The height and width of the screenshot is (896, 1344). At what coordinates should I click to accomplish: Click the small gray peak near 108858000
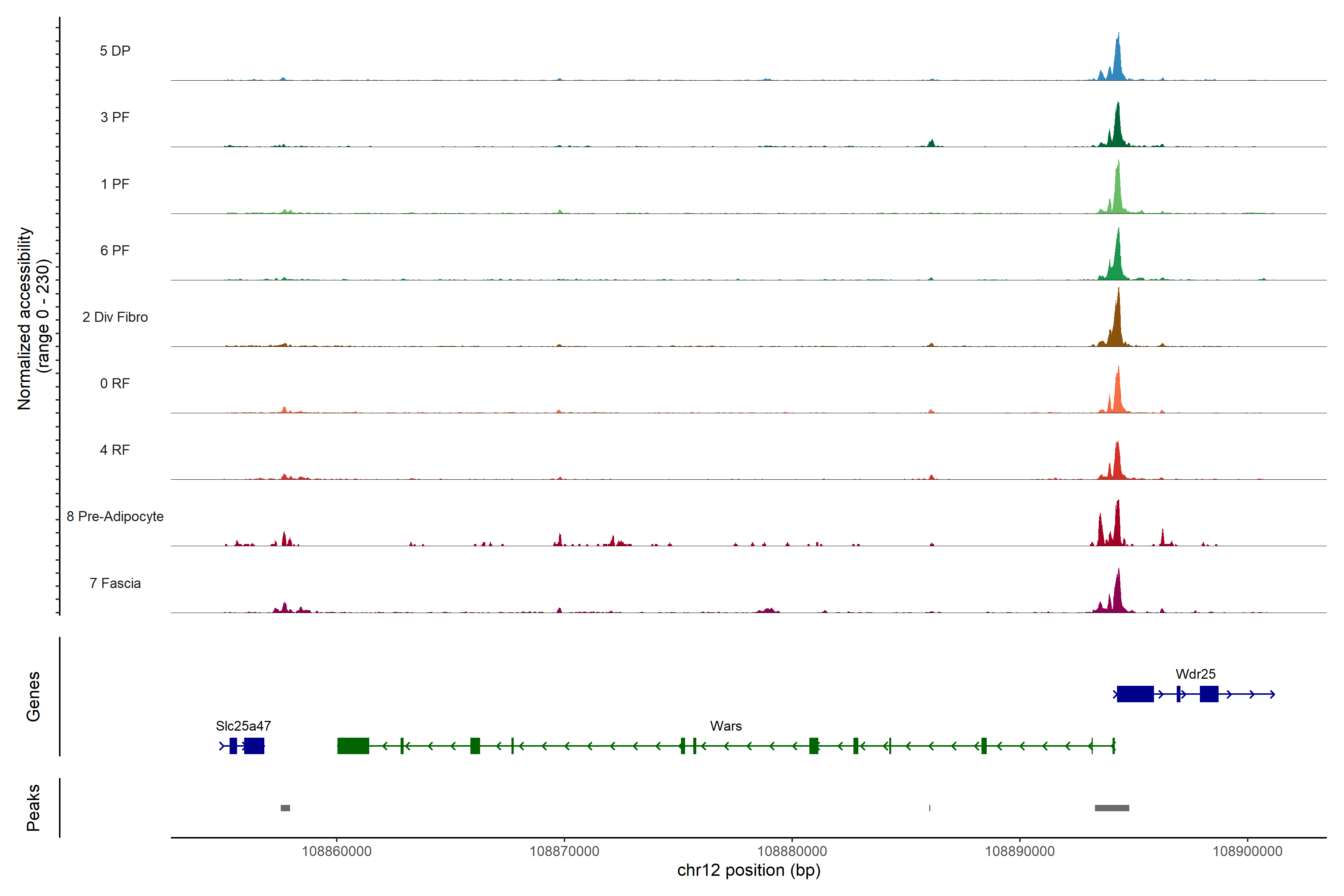(x=285, y=808)
